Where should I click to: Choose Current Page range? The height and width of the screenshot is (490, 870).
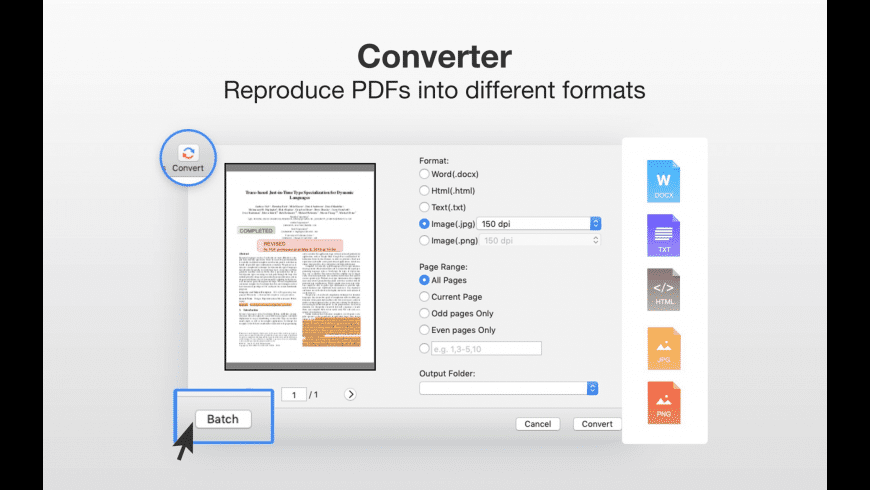[424, 297]
